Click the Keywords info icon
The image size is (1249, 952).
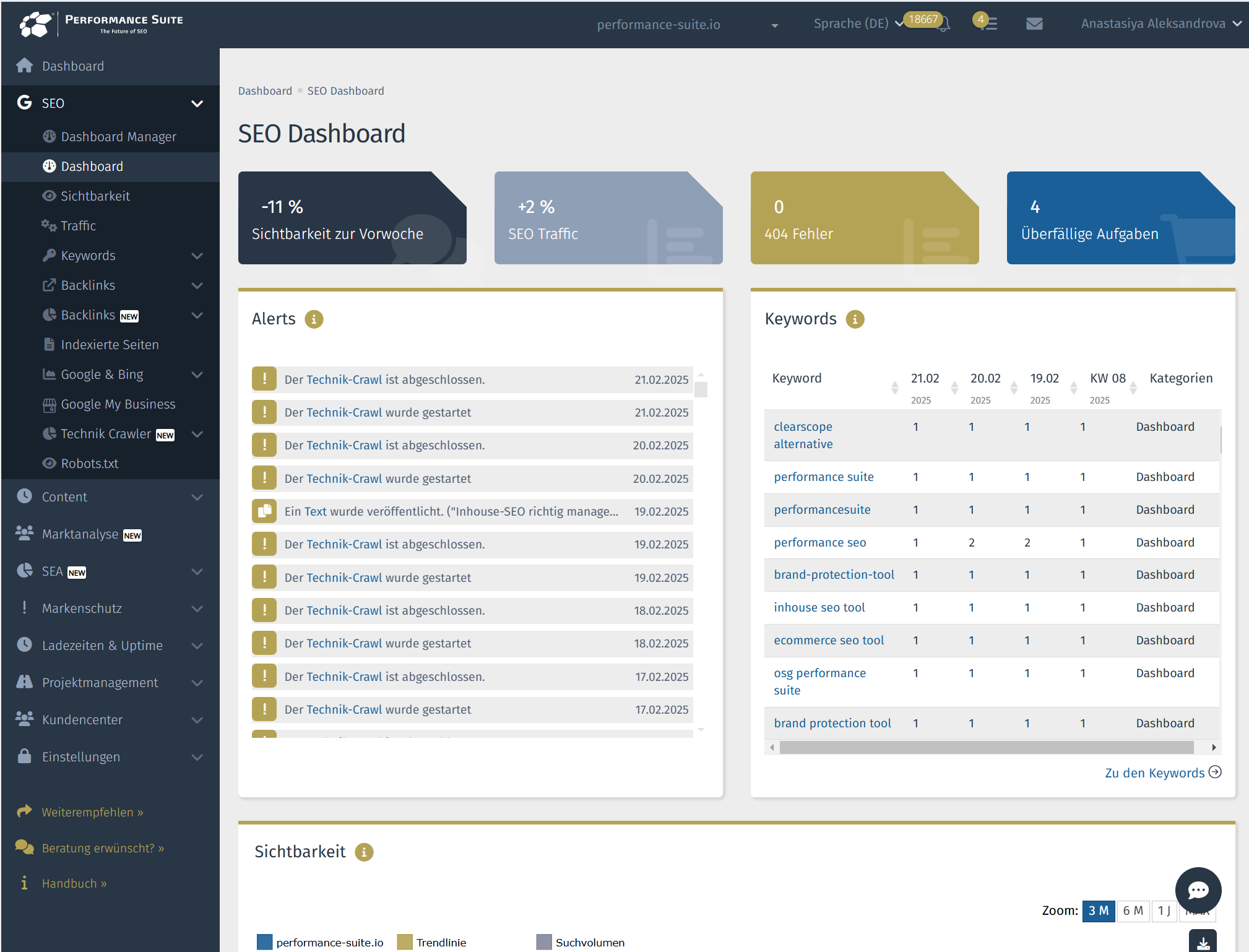(x=855, y=319)
